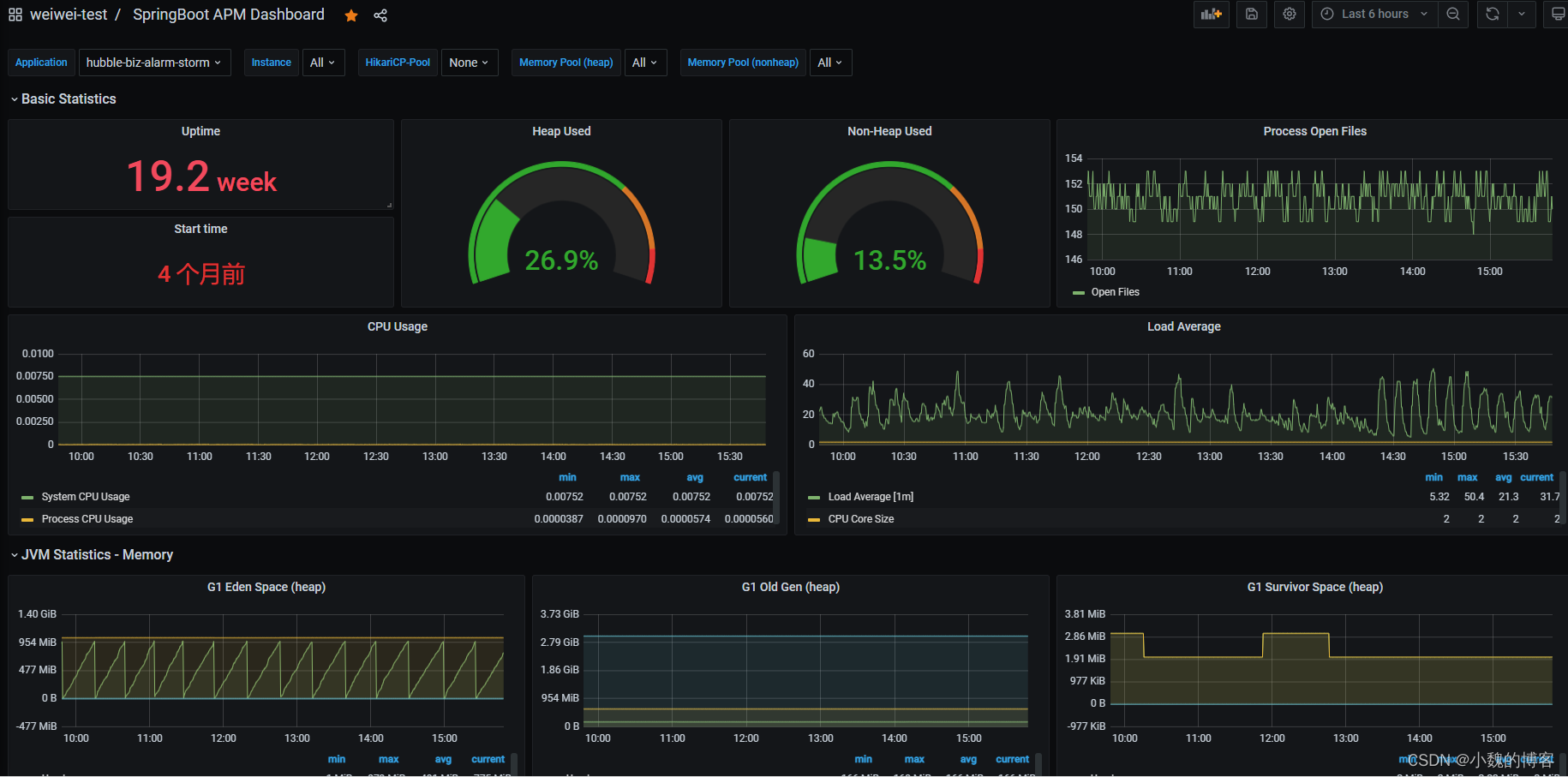Click the 26.9% Heap Used gauge

(x=561, y=224)
